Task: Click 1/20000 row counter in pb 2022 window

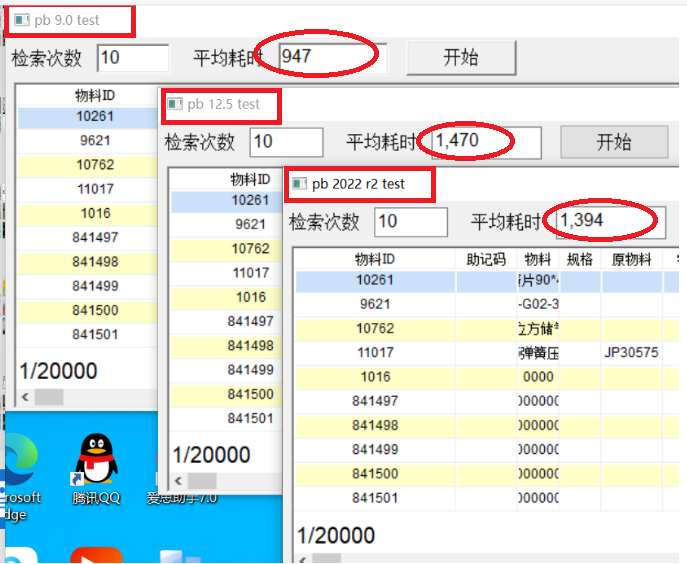Action: [336, 536]
